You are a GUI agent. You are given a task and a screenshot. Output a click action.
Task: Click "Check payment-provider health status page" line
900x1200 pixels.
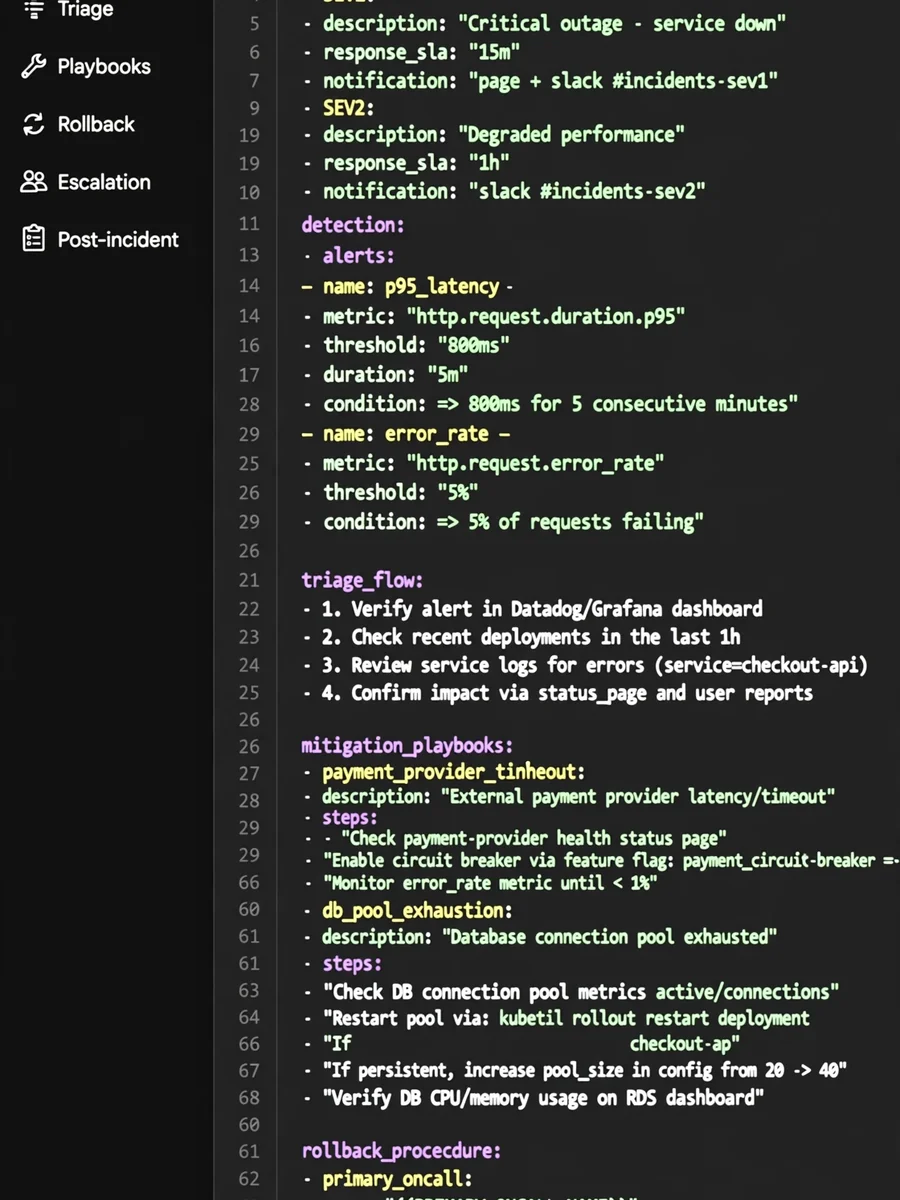coord(515,838)
